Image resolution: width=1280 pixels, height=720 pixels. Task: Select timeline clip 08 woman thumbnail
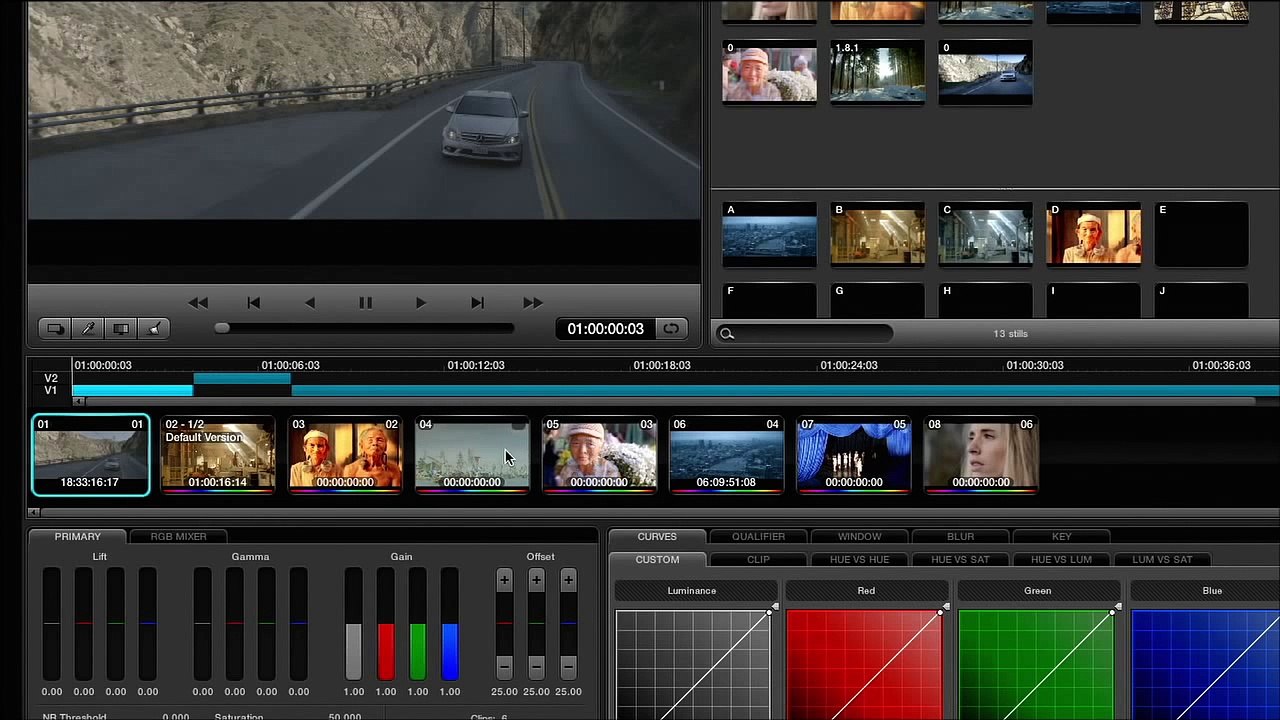pyautogui.click(x=980, y=455)
